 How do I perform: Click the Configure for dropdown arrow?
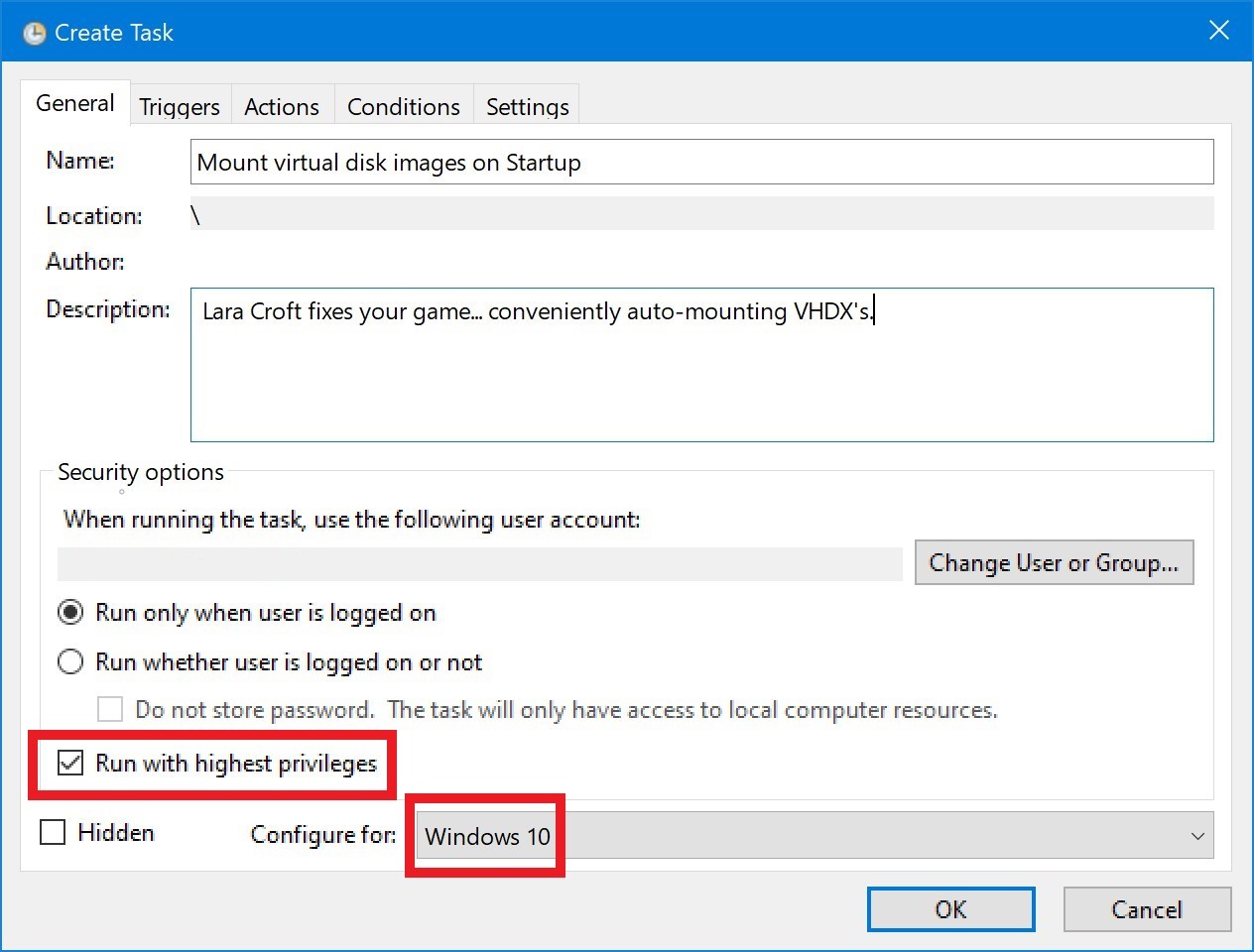click(x=1197, y=836)
